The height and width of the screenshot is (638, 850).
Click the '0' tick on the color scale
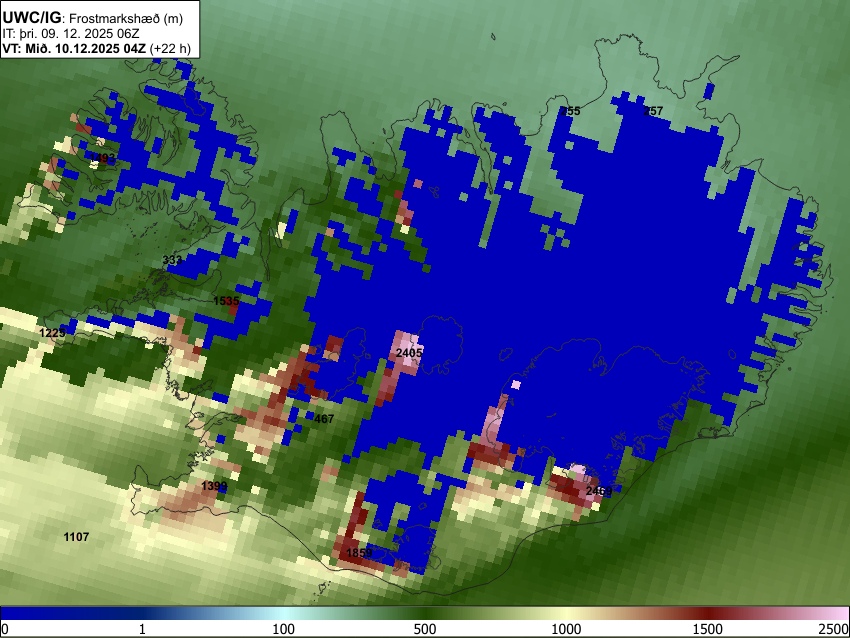[x=5, y=629]
